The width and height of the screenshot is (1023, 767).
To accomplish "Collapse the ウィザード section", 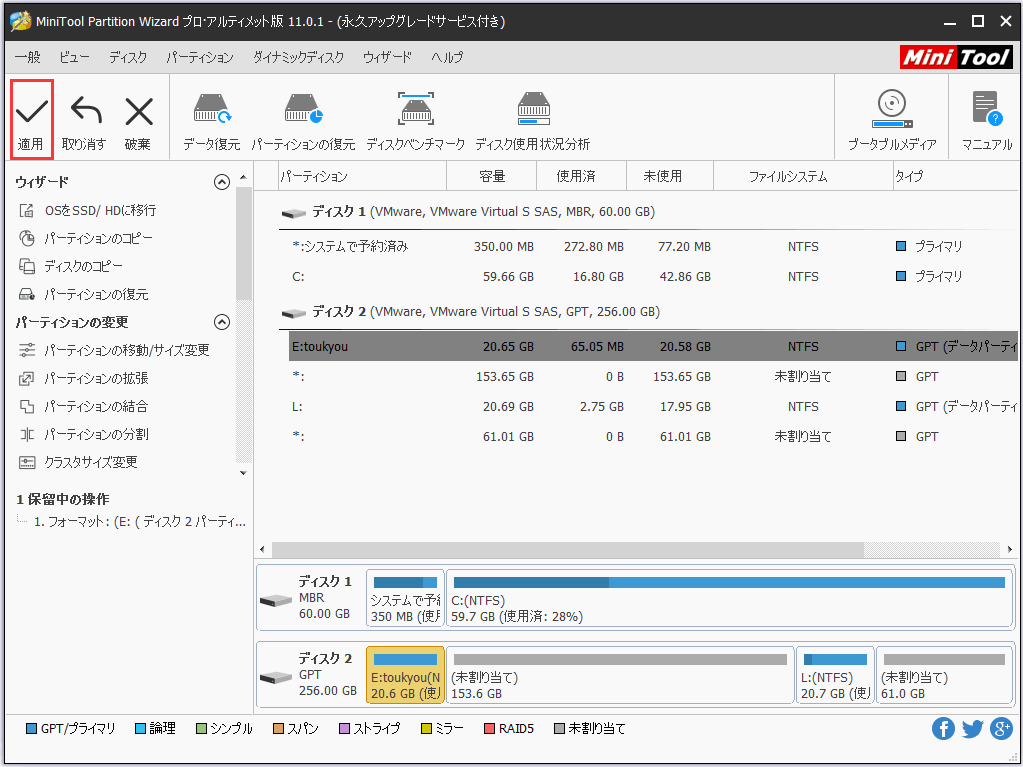I will coord(222,182).
